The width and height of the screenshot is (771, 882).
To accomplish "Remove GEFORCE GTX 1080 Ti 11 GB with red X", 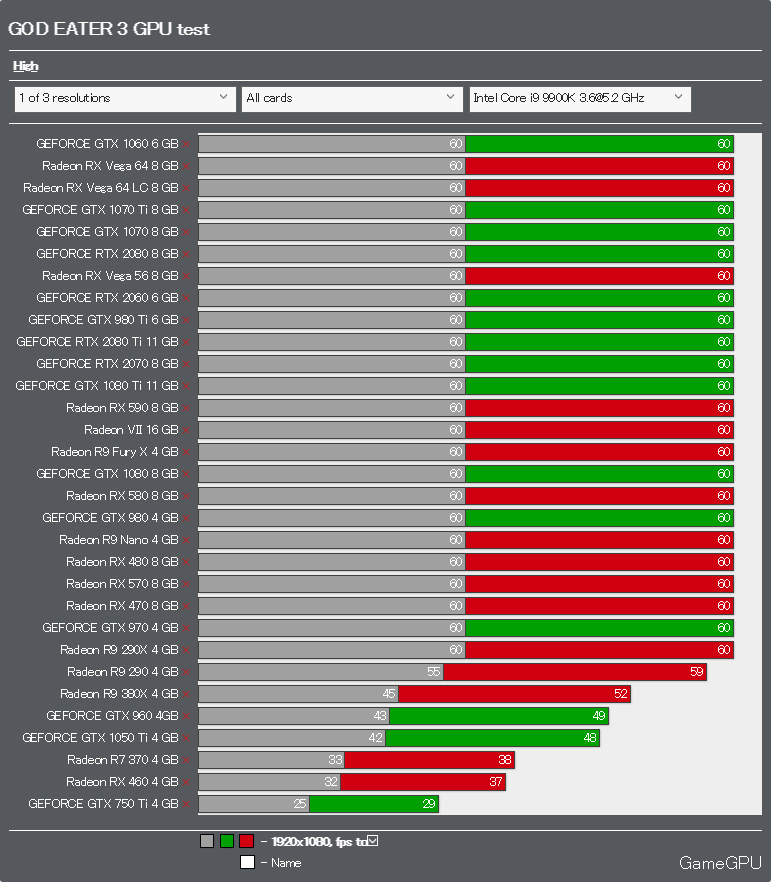I will pyautogui.click(x=186, y=386).
